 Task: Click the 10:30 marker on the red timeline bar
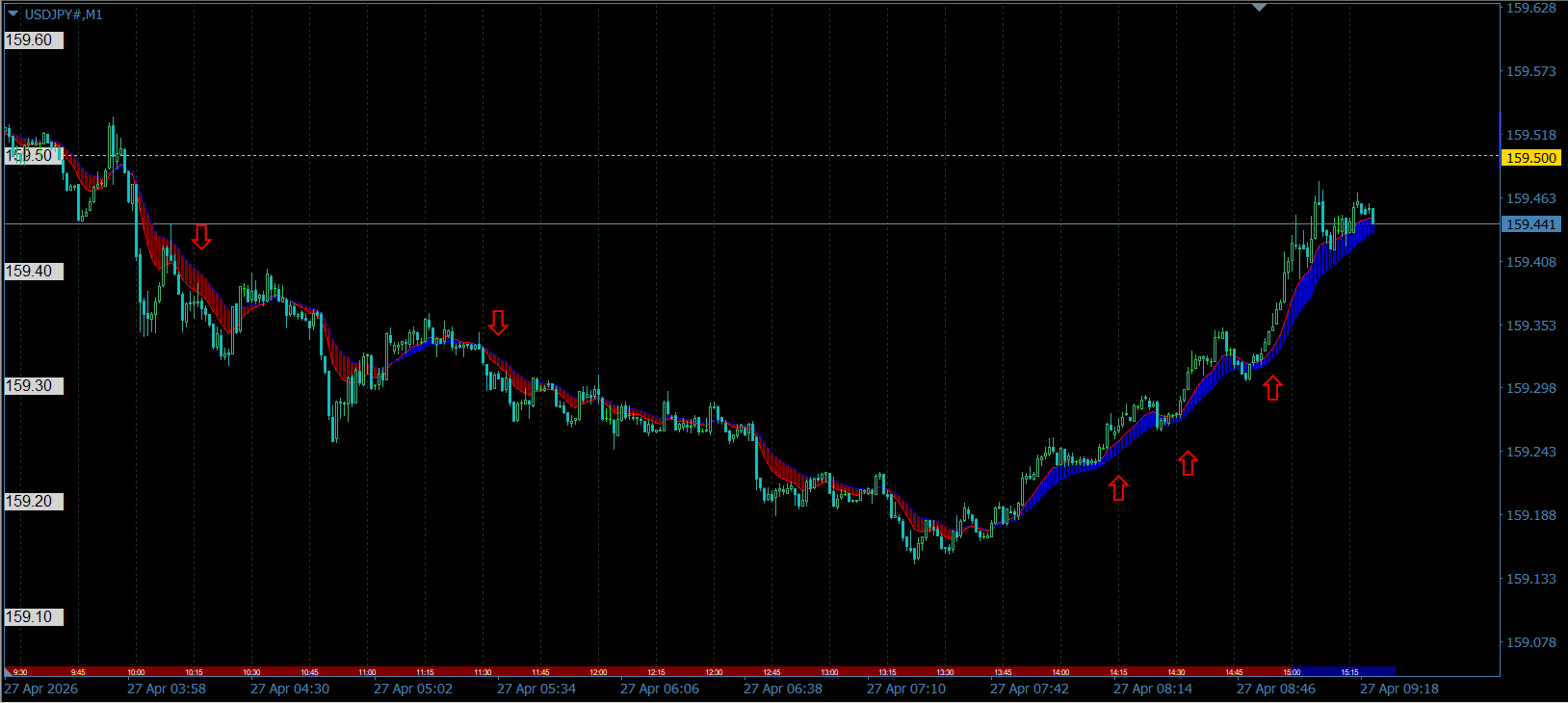pyautogui.click(x=251, y=672)
